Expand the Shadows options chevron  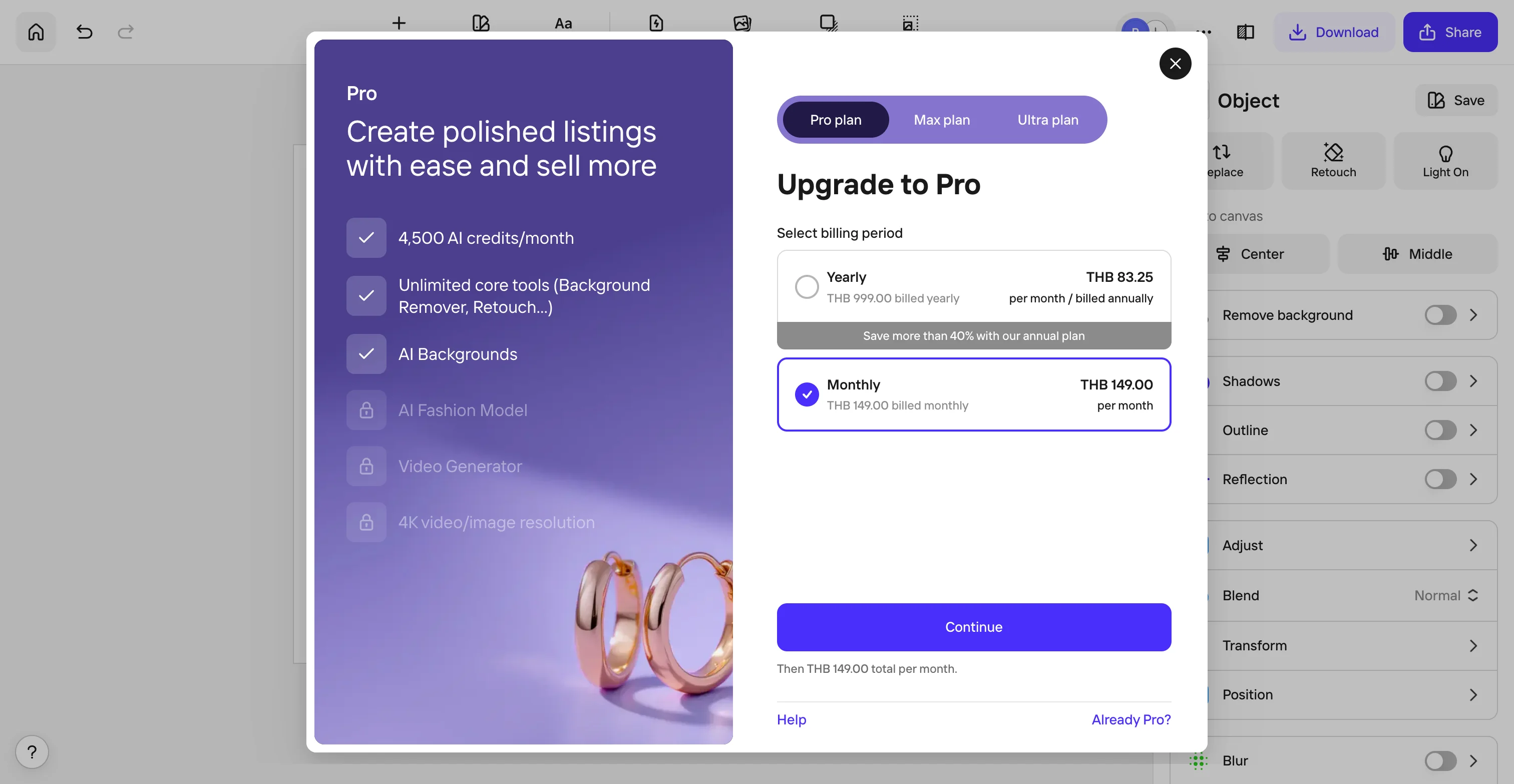click(1473, 381)
